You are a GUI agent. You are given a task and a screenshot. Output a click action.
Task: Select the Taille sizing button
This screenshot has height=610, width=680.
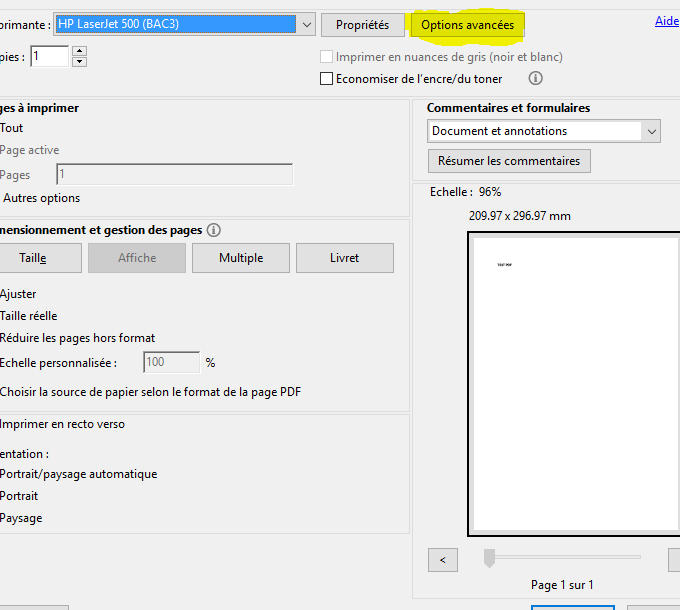(39, 258)
